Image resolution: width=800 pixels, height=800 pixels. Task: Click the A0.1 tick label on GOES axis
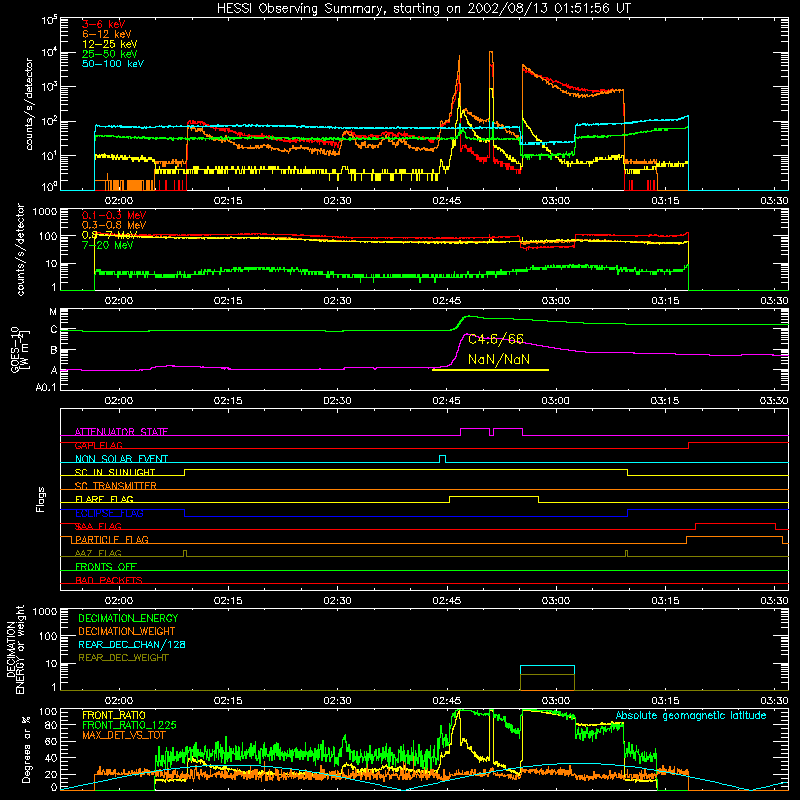coord(46,387)
